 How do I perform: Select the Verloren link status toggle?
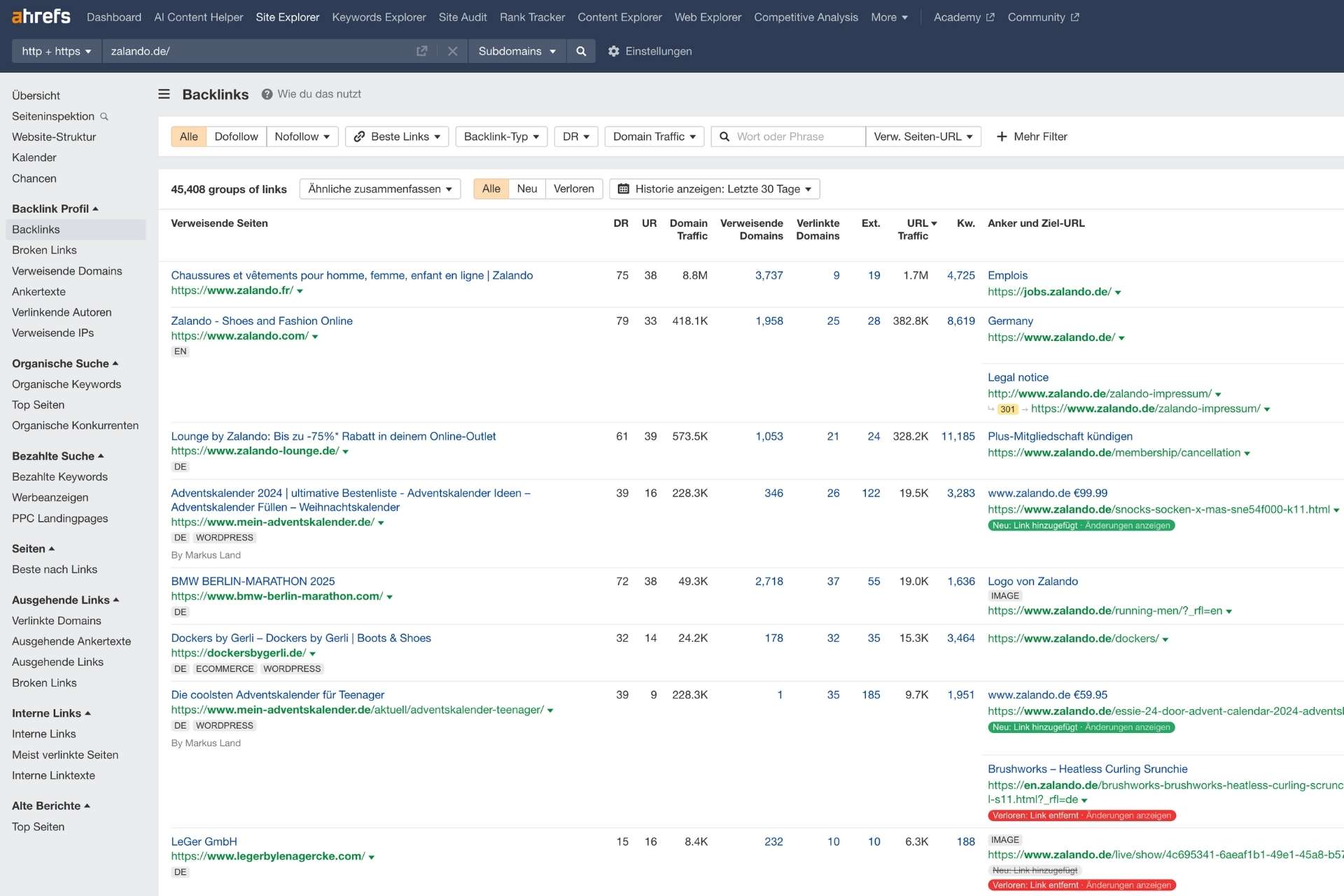[x=573, y=189]
